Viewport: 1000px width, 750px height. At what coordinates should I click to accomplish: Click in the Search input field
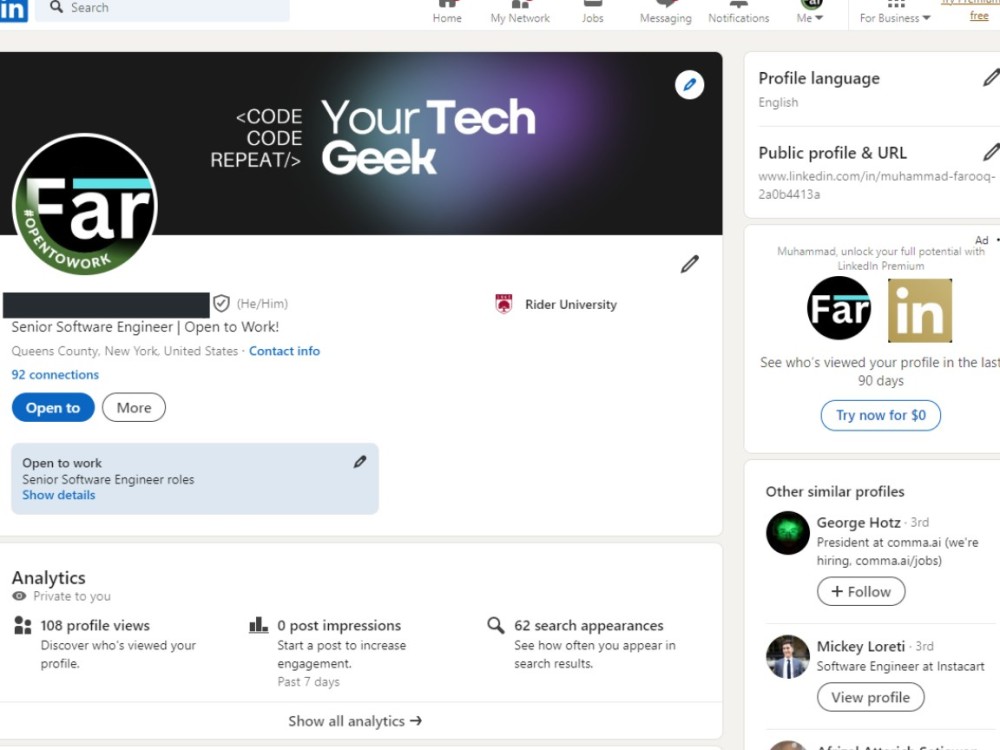[x=163, y=9]
